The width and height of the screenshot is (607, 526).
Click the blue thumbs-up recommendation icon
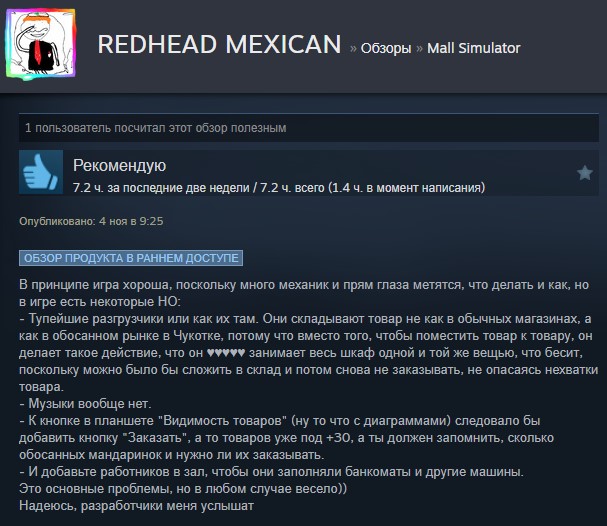(x=41, y=172)
